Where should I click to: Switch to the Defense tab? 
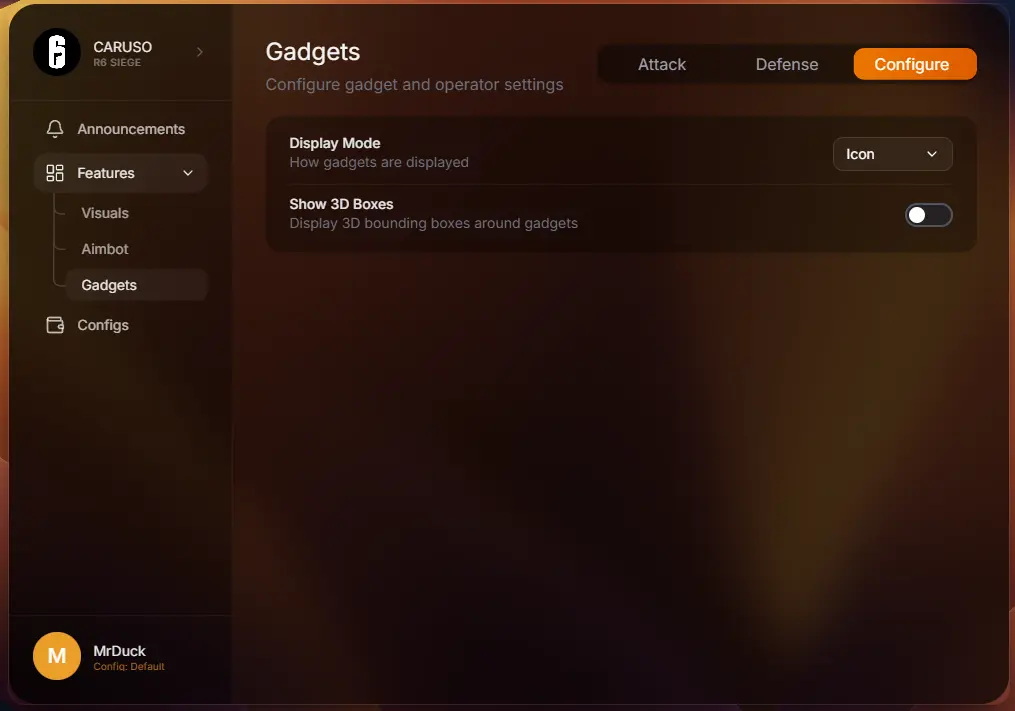[787, 64]
